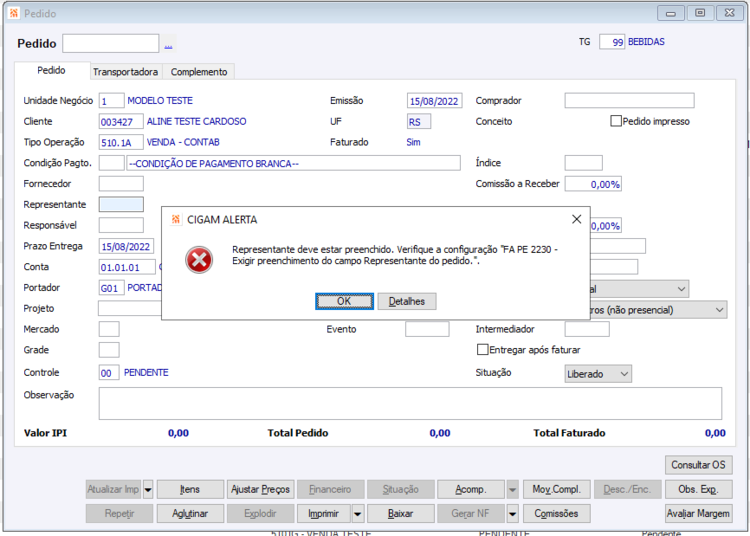The height and width of the screenshot is (536, 750).
Task: Click the Observação text area
Action: 410,404
